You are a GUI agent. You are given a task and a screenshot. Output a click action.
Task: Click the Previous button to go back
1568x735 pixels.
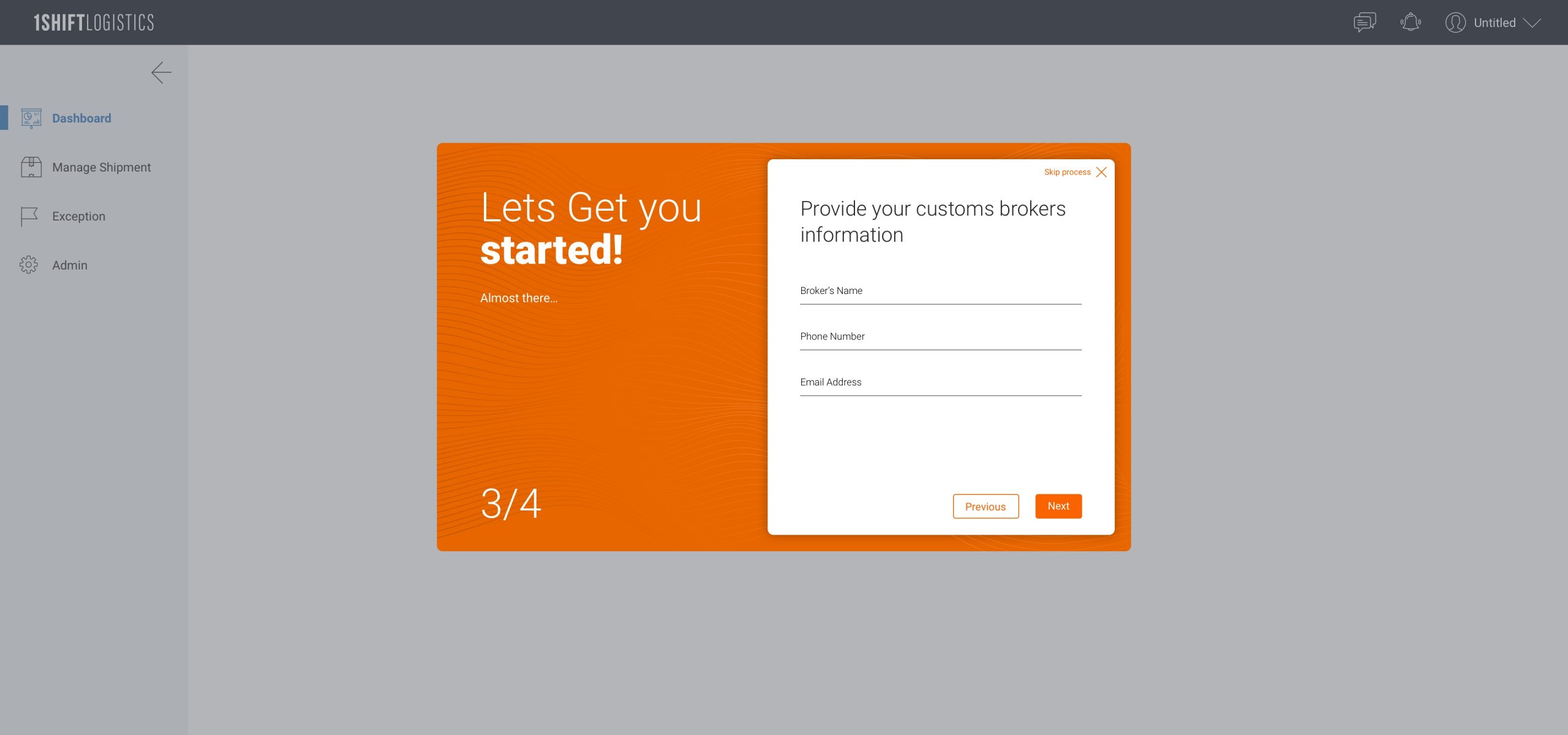click(985, 506)
